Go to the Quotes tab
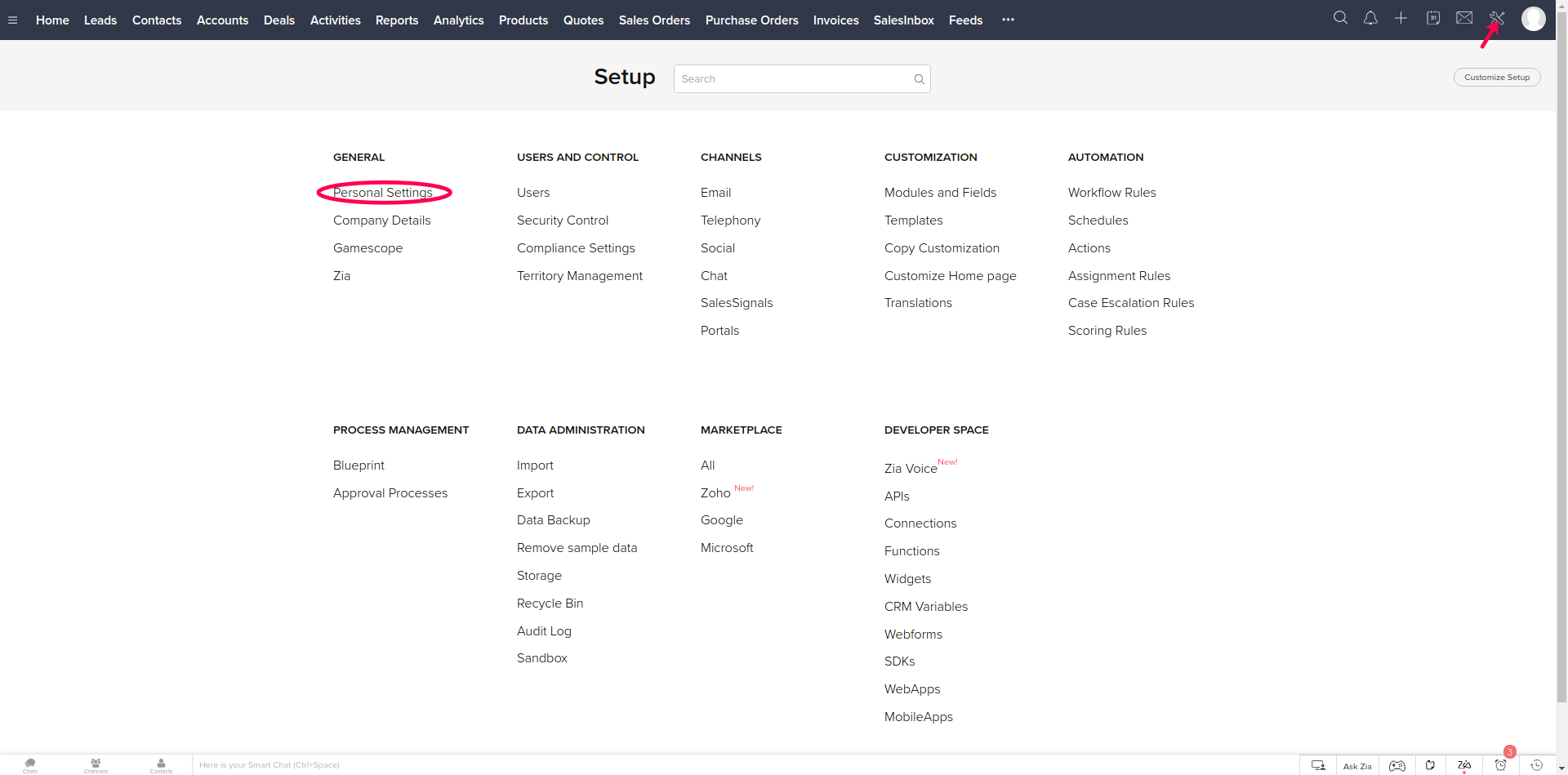Viewport: 1568px width, 775px height. (583, 20)
